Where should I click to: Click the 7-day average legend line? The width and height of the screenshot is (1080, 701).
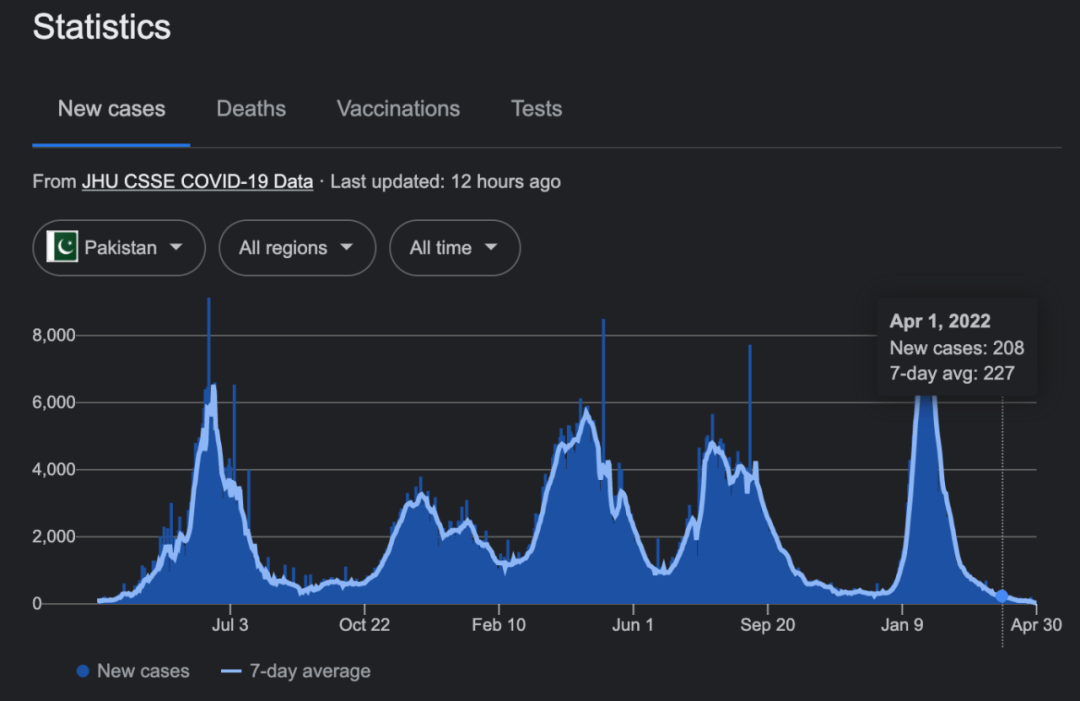coord(231,671)
